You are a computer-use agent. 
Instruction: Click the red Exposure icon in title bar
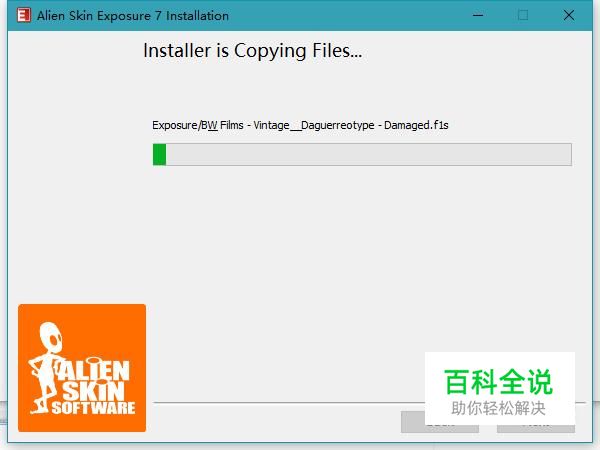coord(24,15)
